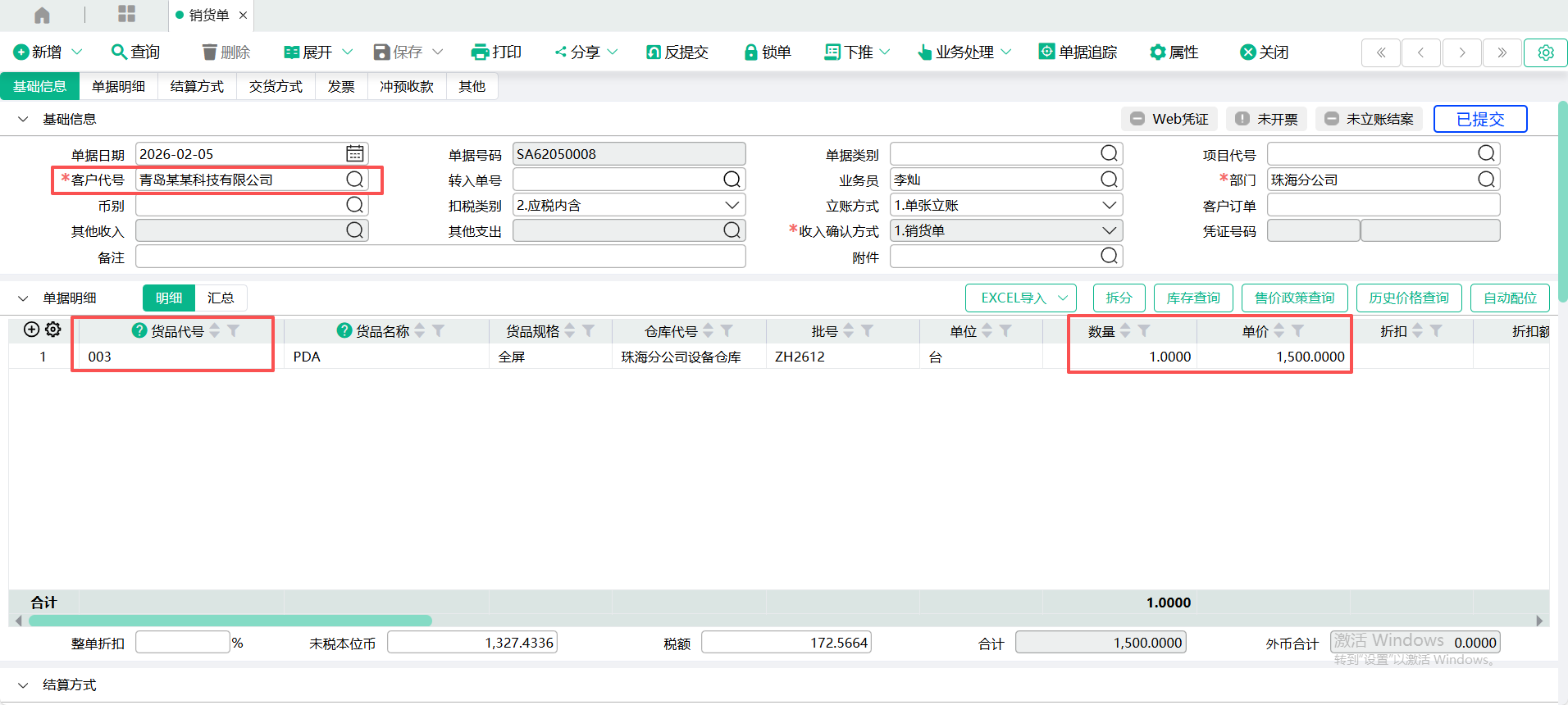
Task: Click the 库存查询 button
Action: (1192, 298)
